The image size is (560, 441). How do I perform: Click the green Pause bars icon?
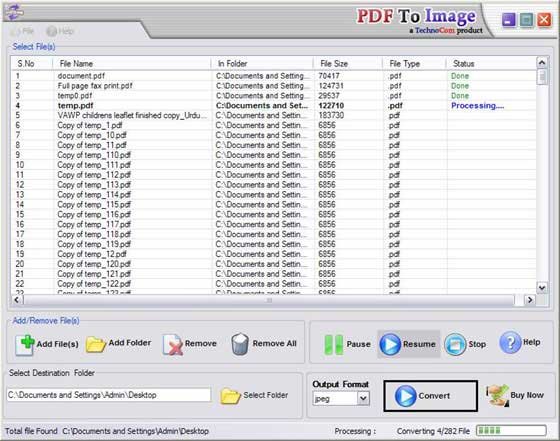click(x=333, y=345)
